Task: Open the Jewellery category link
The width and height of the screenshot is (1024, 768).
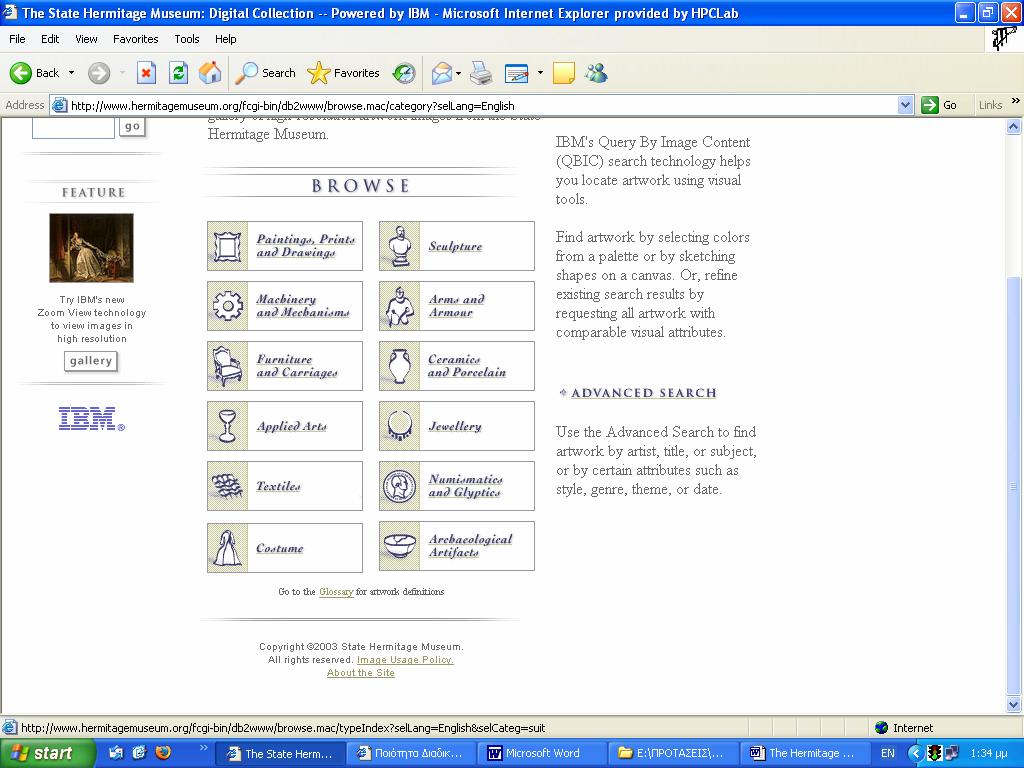Action: pos(455,426)
